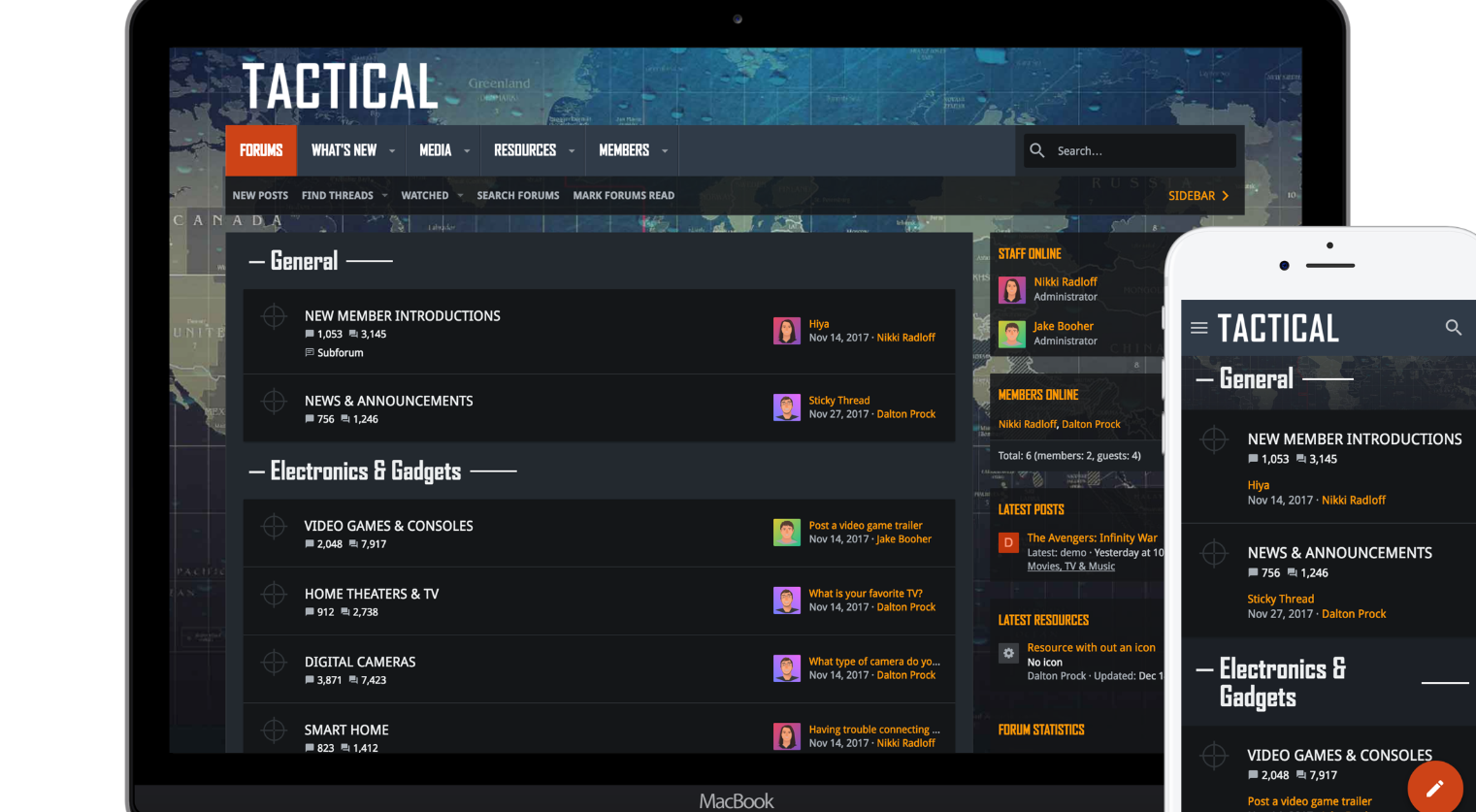Click the red D avatar in Latest Posts

(x=1008, y=542)
